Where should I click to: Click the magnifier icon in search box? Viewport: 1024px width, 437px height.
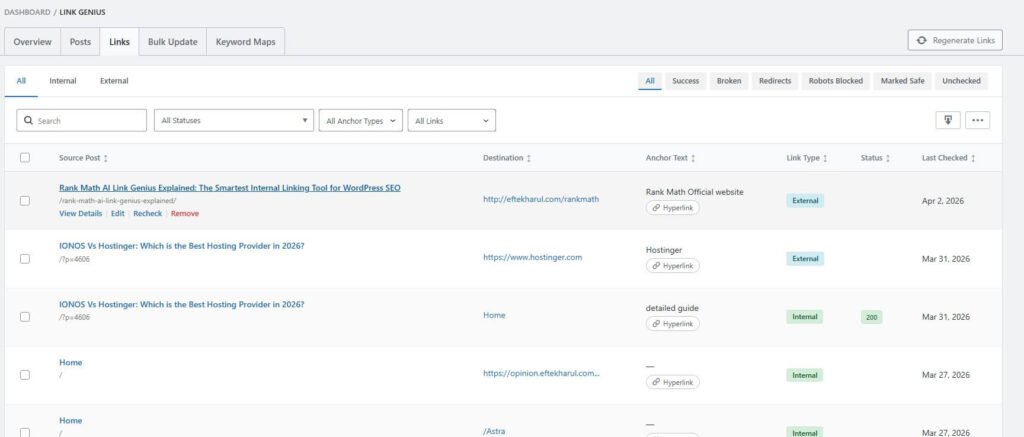[x=28, y=121]
